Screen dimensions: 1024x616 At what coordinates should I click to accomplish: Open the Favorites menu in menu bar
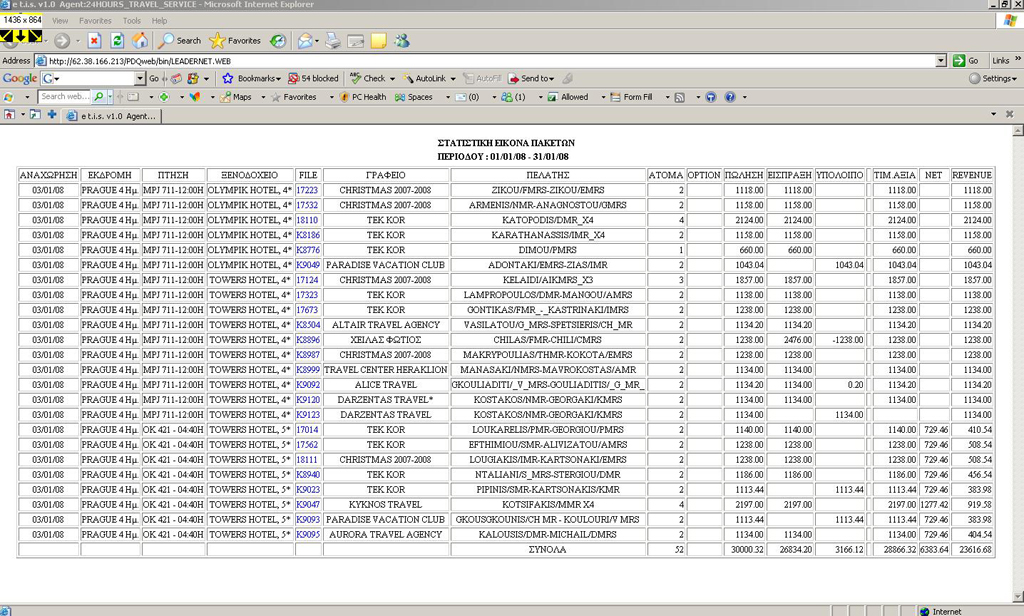tap(95, 21)
